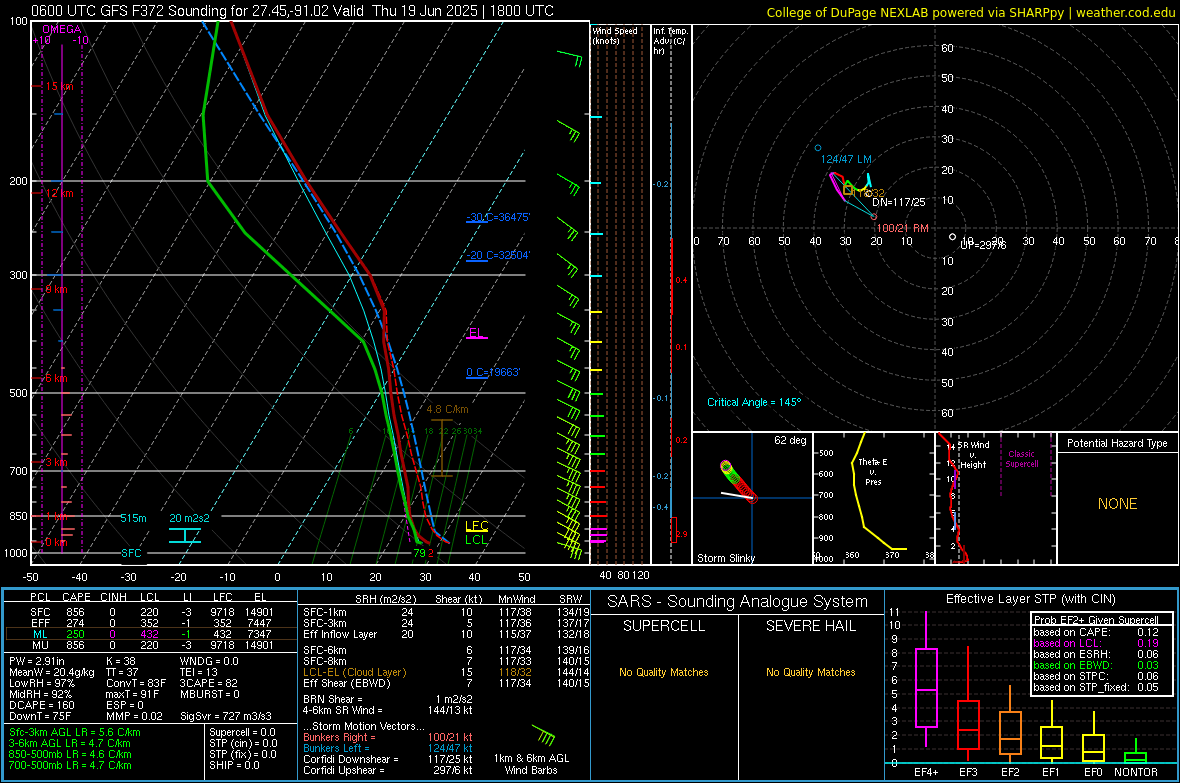
Task: Click the -30 C=36475' level label
Action: 498,217
